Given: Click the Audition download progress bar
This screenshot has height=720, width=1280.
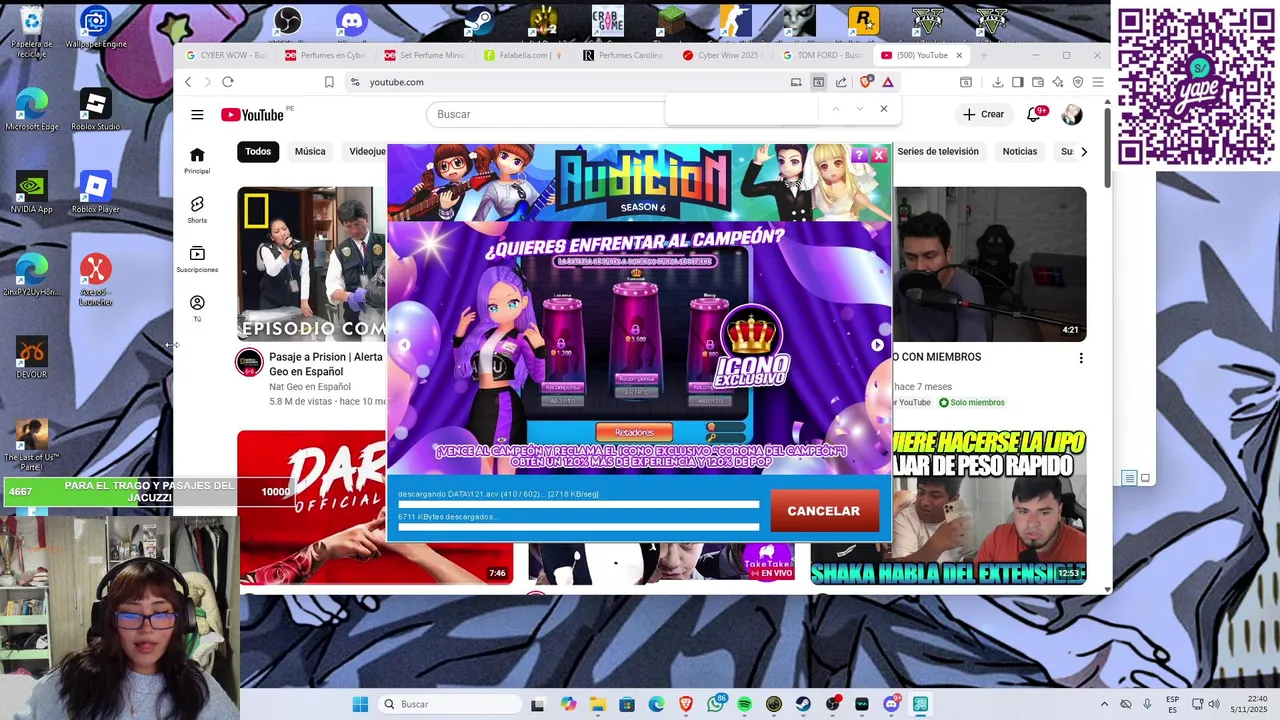Looking at the screenshot, I should [578, 505].
